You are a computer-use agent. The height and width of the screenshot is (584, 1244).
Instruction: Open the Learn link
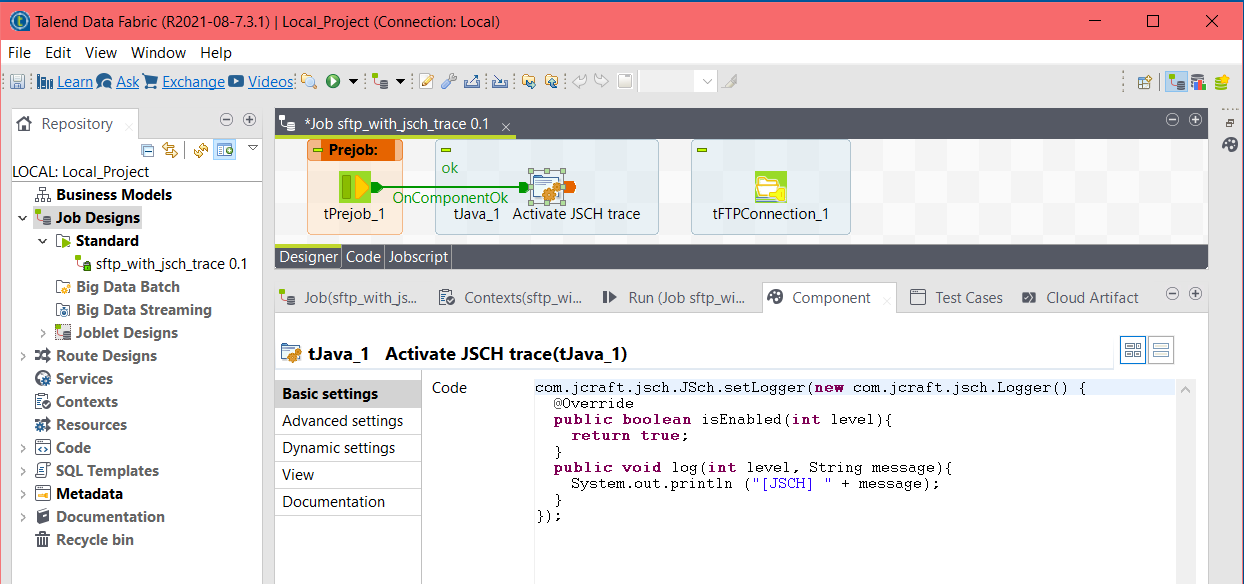click(x=74, y=82)
